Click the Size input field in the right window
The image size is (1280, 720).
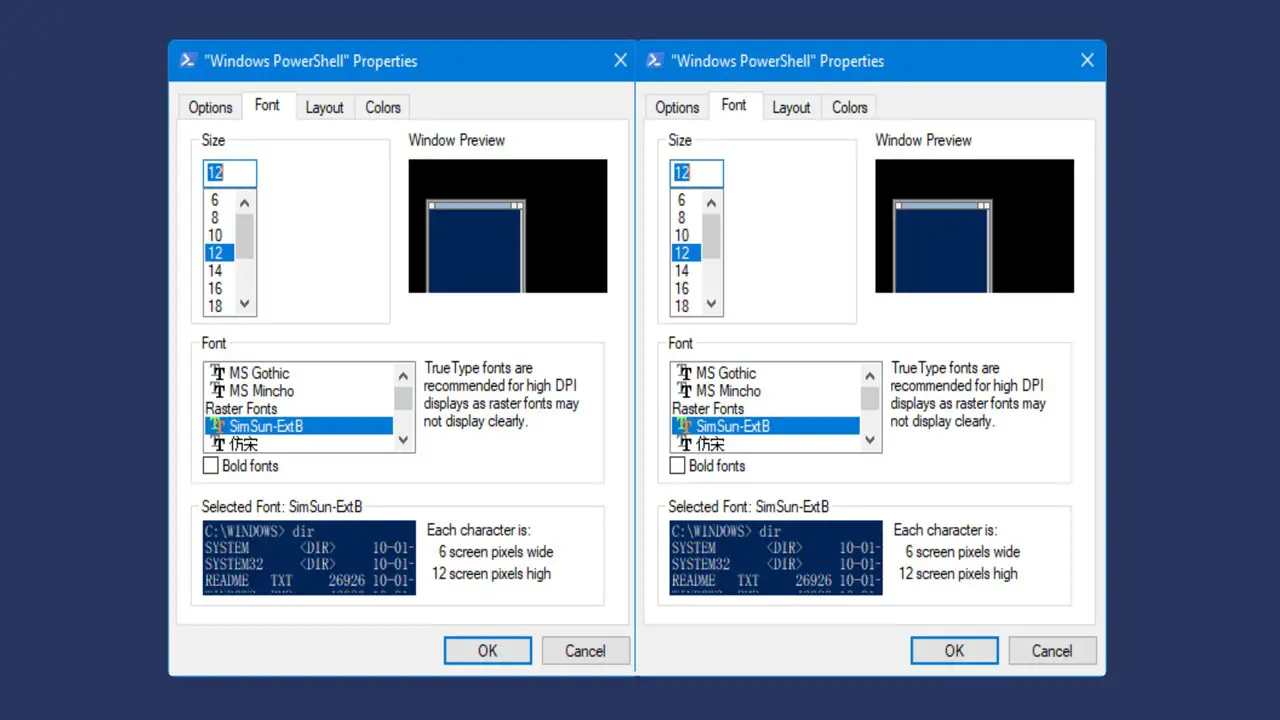[697, 173]
